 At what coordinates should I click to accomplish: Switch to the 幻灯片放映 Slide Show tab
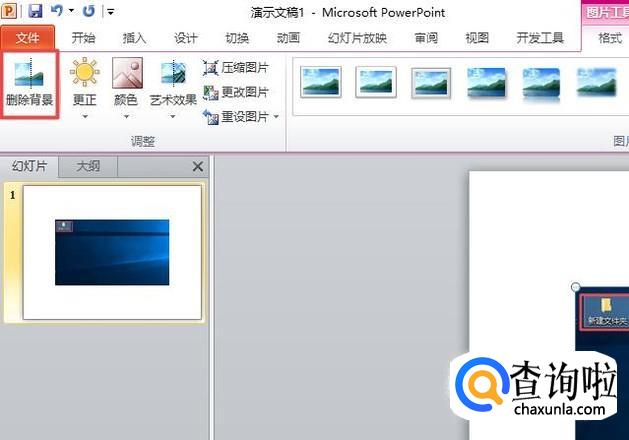coord(357,38)
